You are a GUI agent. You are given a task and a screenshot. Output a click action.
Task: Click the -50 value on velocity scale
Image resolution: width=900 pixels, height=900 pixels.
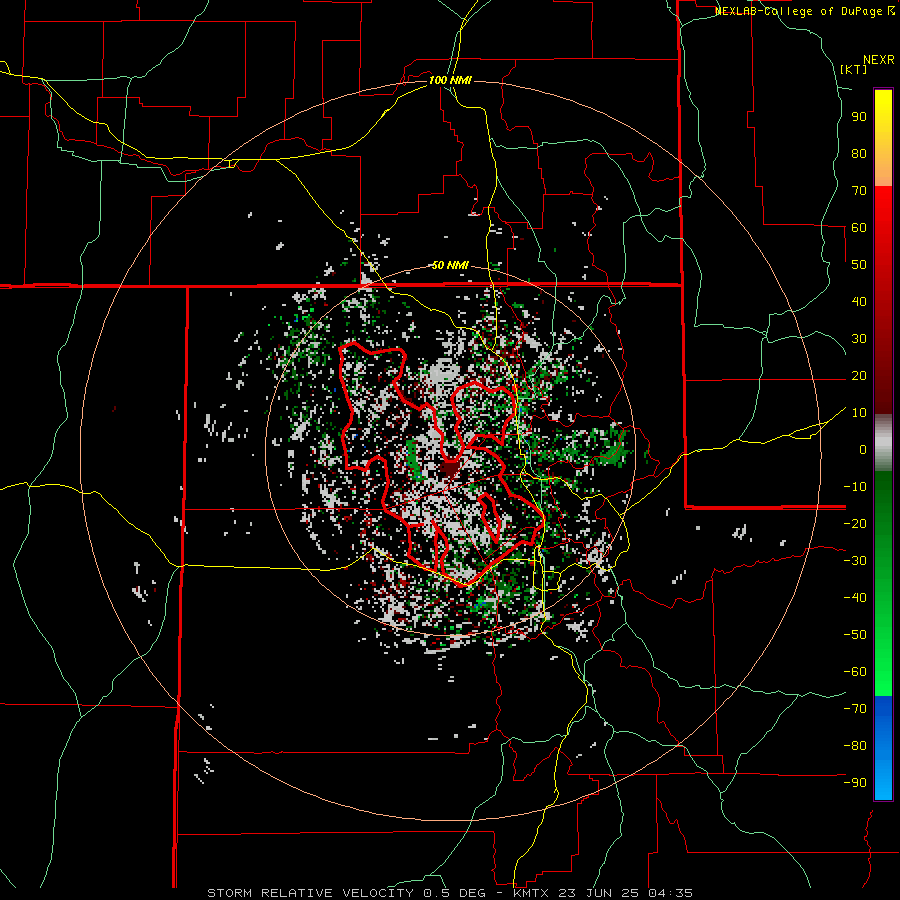(855, 634)
